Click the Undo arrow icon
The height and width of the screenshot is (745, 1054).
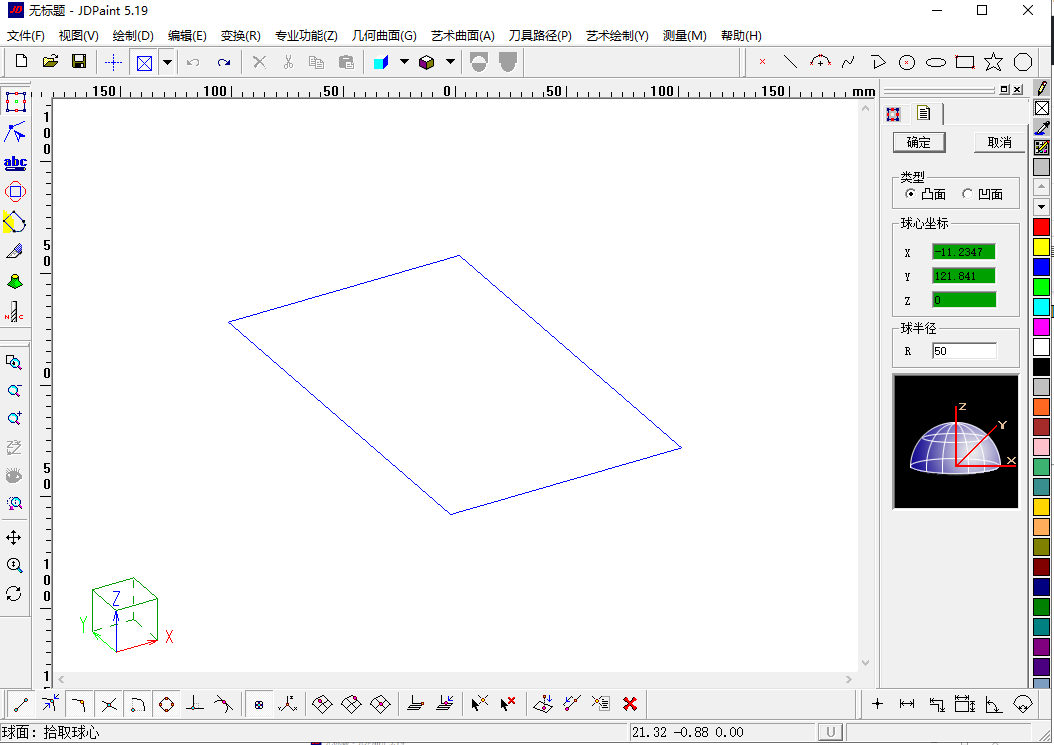[194, 63]
